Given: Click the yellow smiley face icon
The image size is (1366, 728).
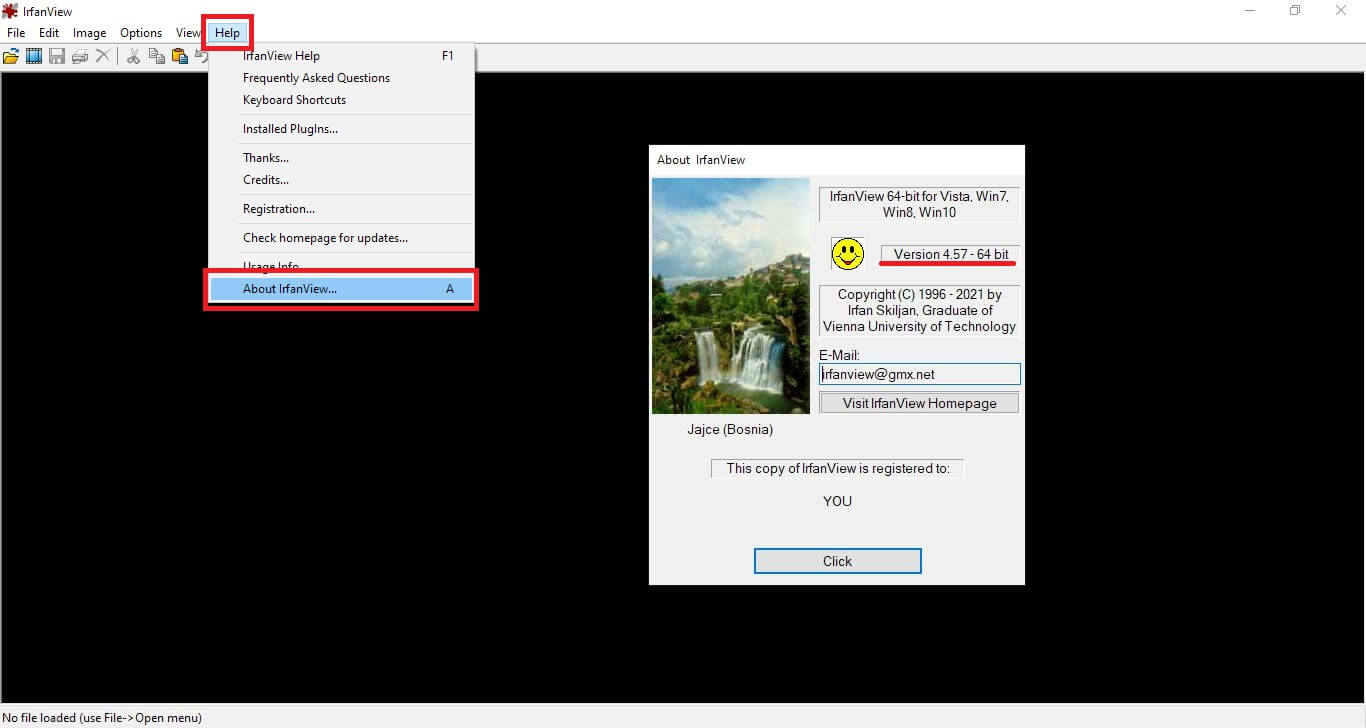Looking at the screenshot, I should click(x=848, y=254).
